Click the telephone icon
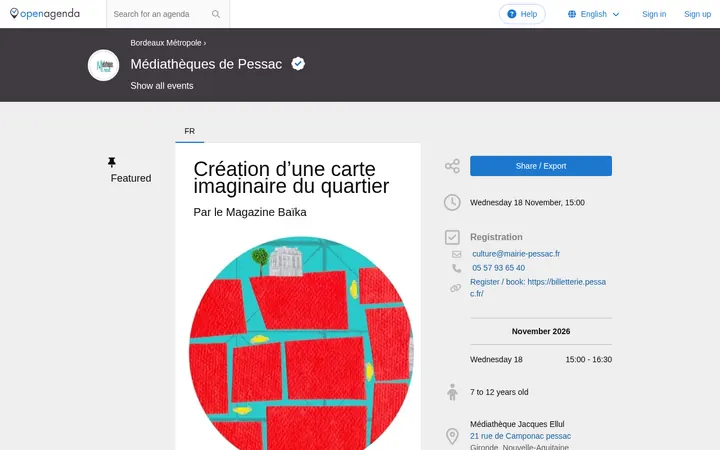Image resolution: width=720 pixels, height=450 pixels. (x=456, y=268)
